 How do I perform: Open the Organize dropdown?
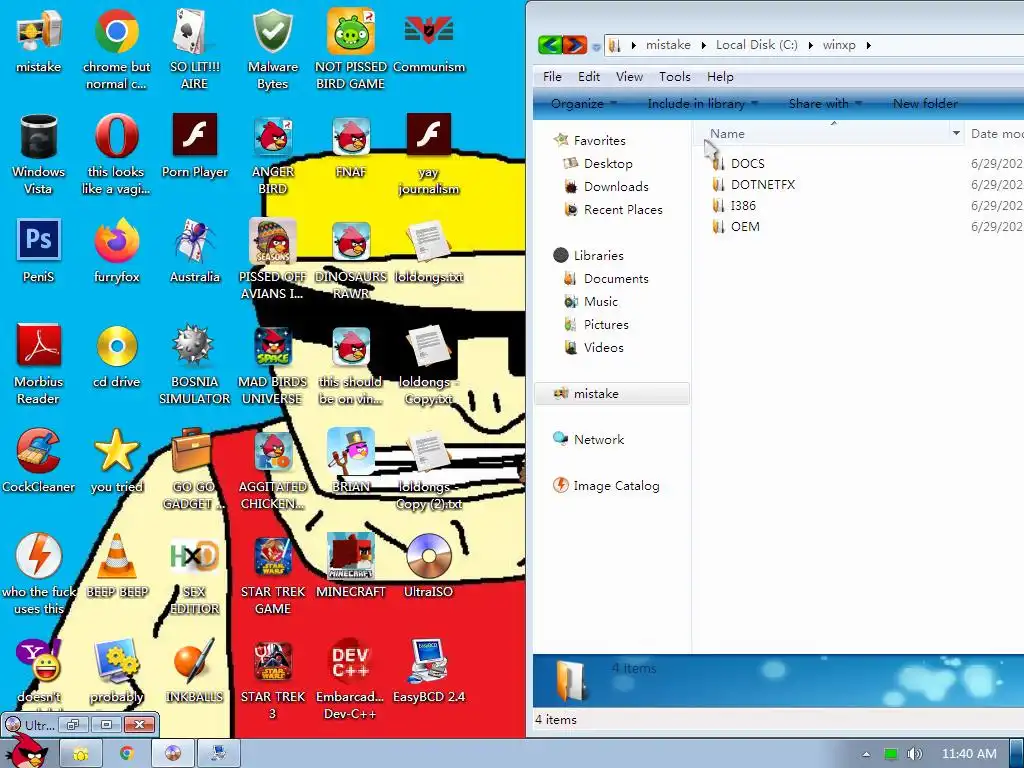(x=583, y=103)
